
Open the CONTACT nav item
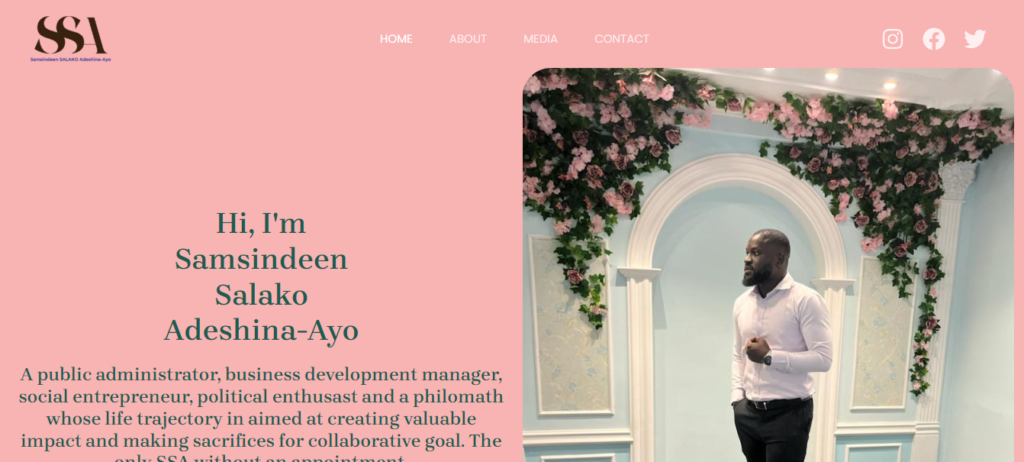[x=622, y=39]
